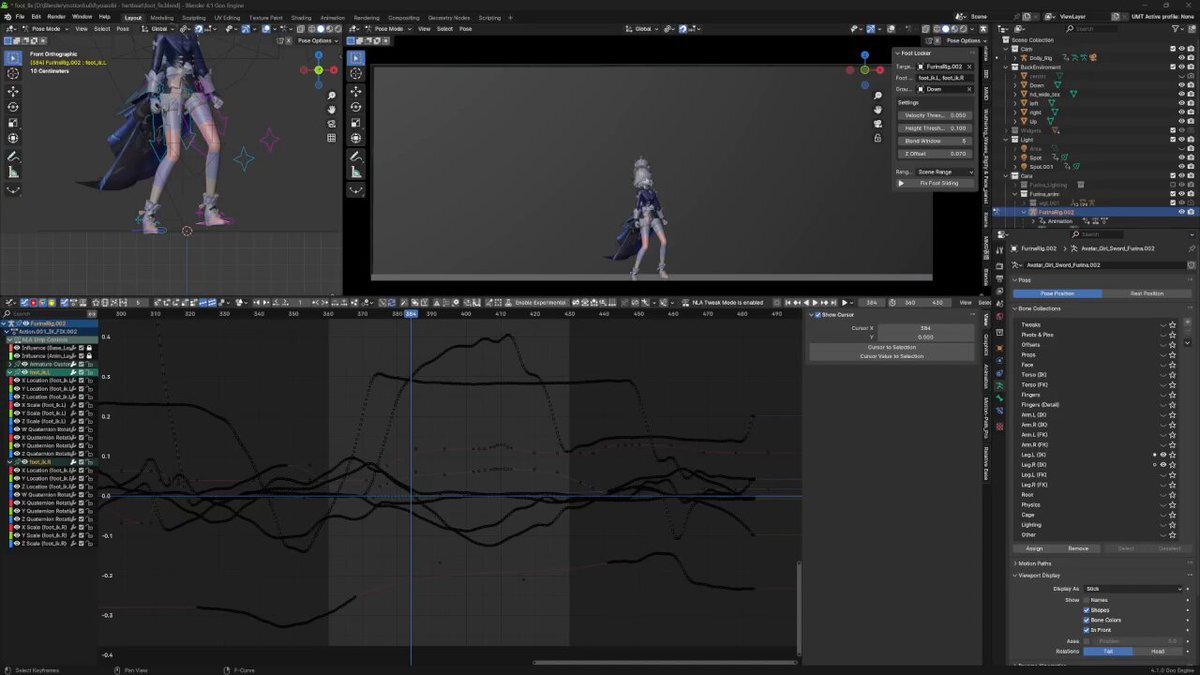Toggle camera view icon in left viewport

[332, 123]
